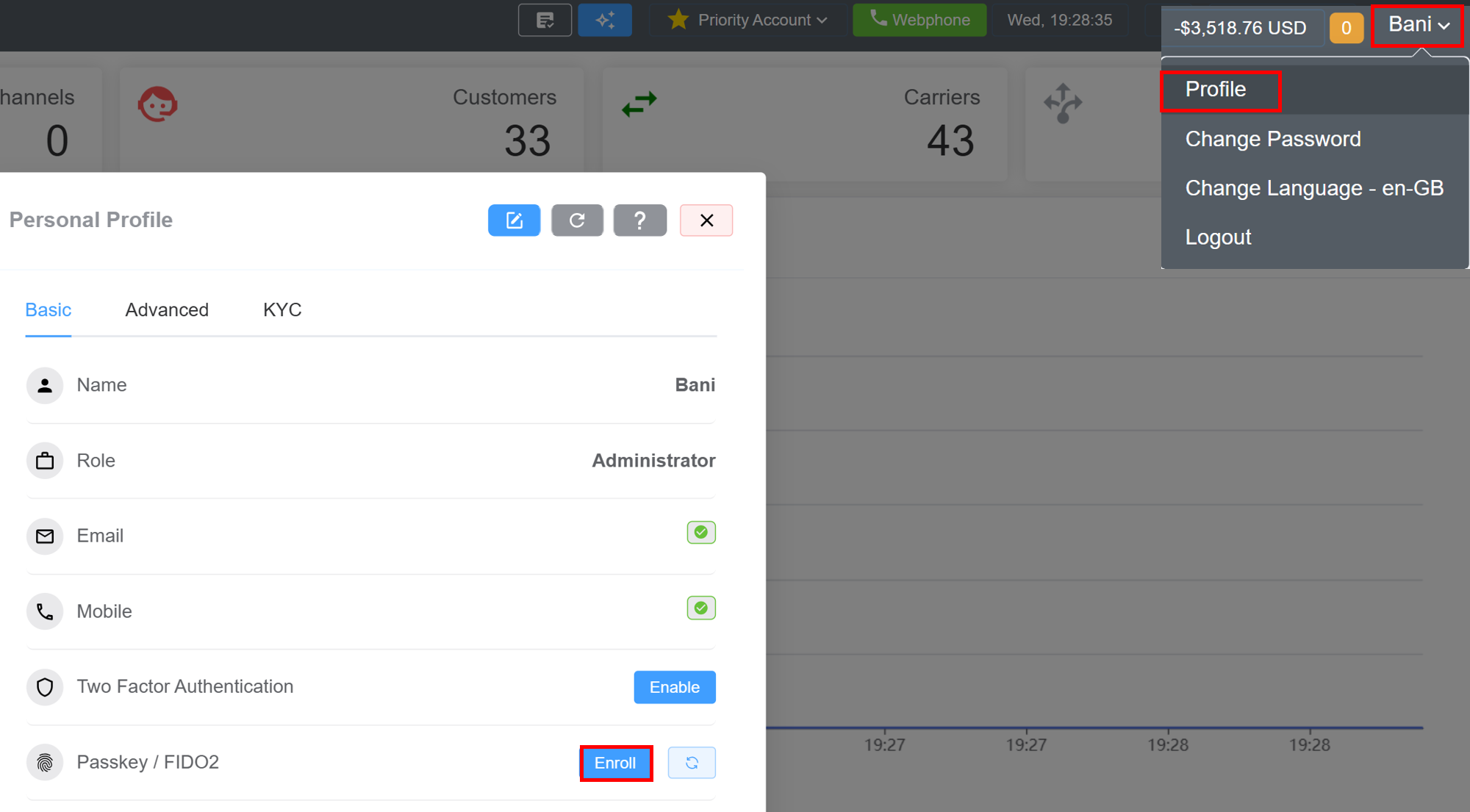Click the Enroll passkey button
This screenshot has width=1470, height=812.
615,763
